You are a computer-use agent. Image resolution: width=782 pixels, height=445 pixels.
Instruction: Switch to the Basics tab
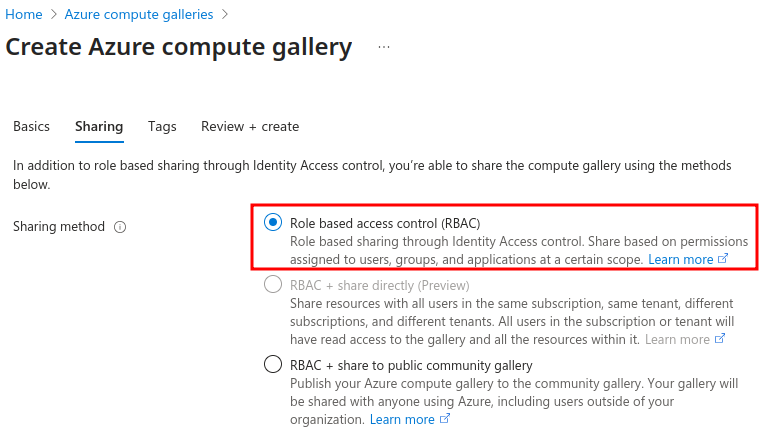pos(31,127)
